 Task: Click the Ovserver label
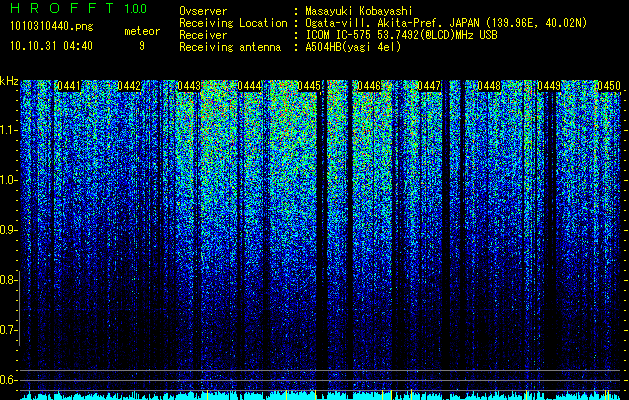coord(203,11)
